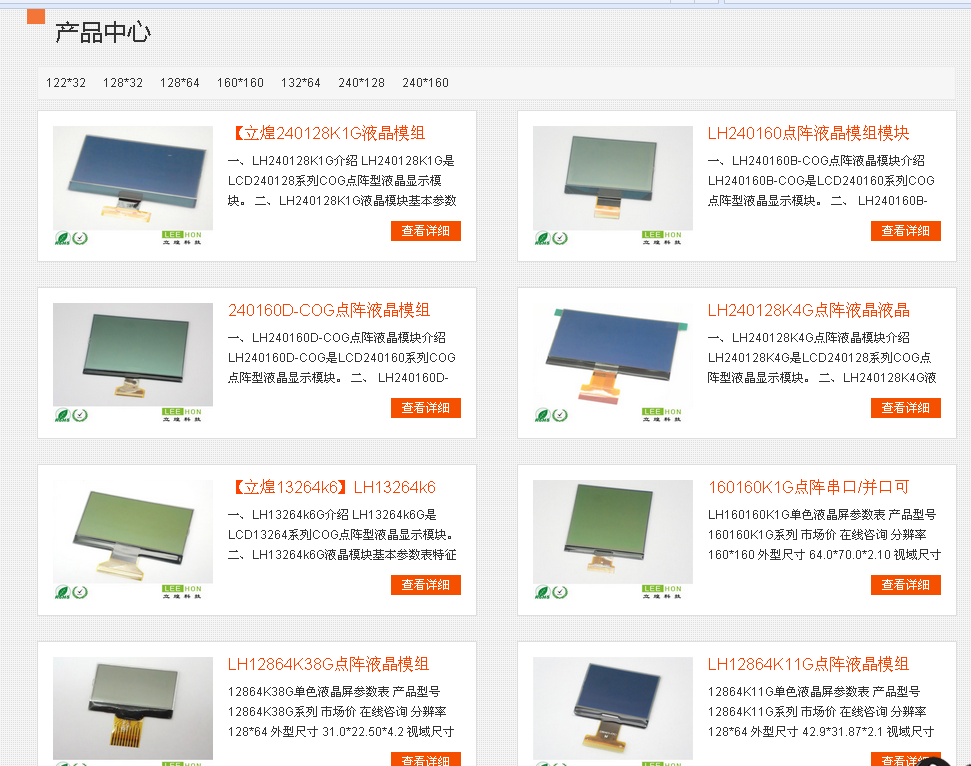
Task: Open the 160160K1G LCD module photo
Action: click(x=612, y=540)
